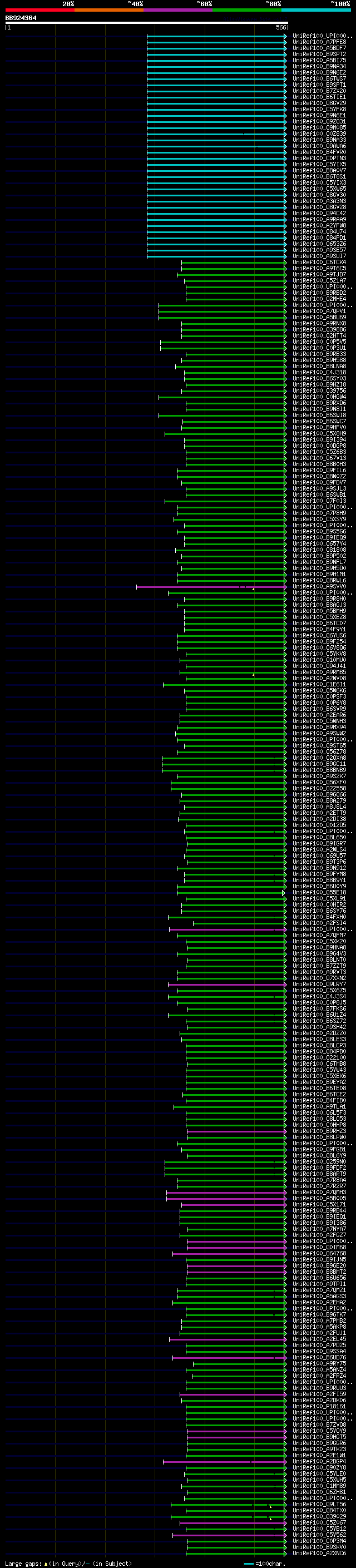
Task: Open hit UniRef100_C5YKV8
Action: point(319,654)
